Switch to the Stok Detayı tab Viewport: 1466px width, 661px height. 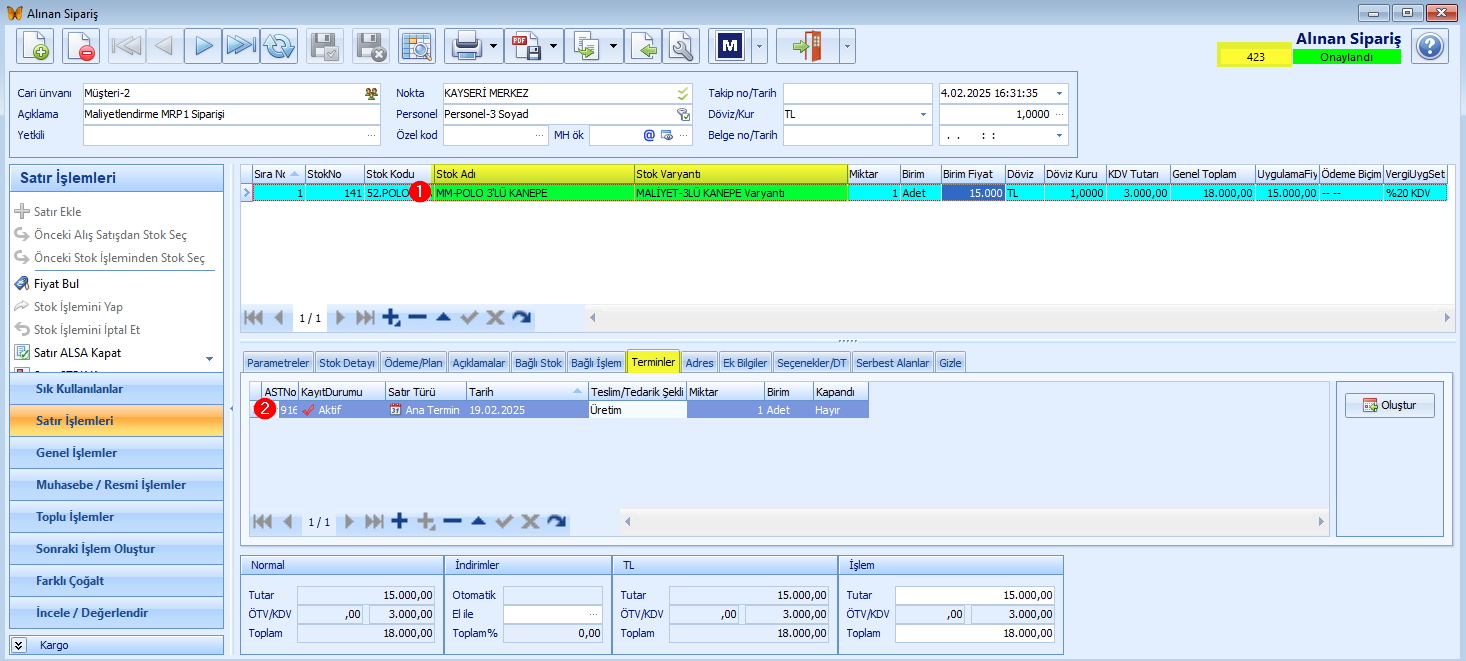click(347, 362)
